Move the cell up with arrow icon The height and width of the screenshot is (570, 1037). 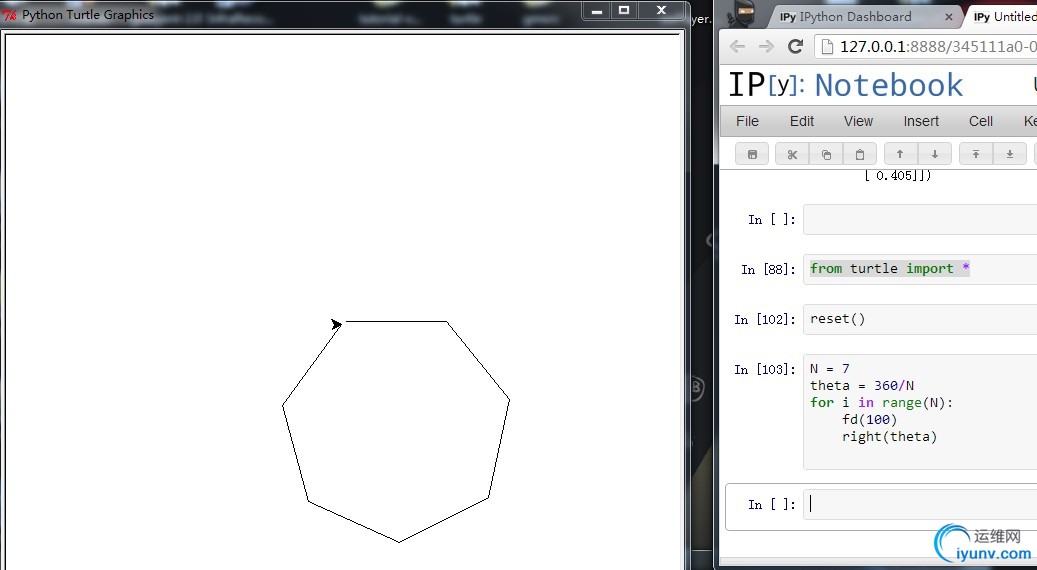click(900, 154)
